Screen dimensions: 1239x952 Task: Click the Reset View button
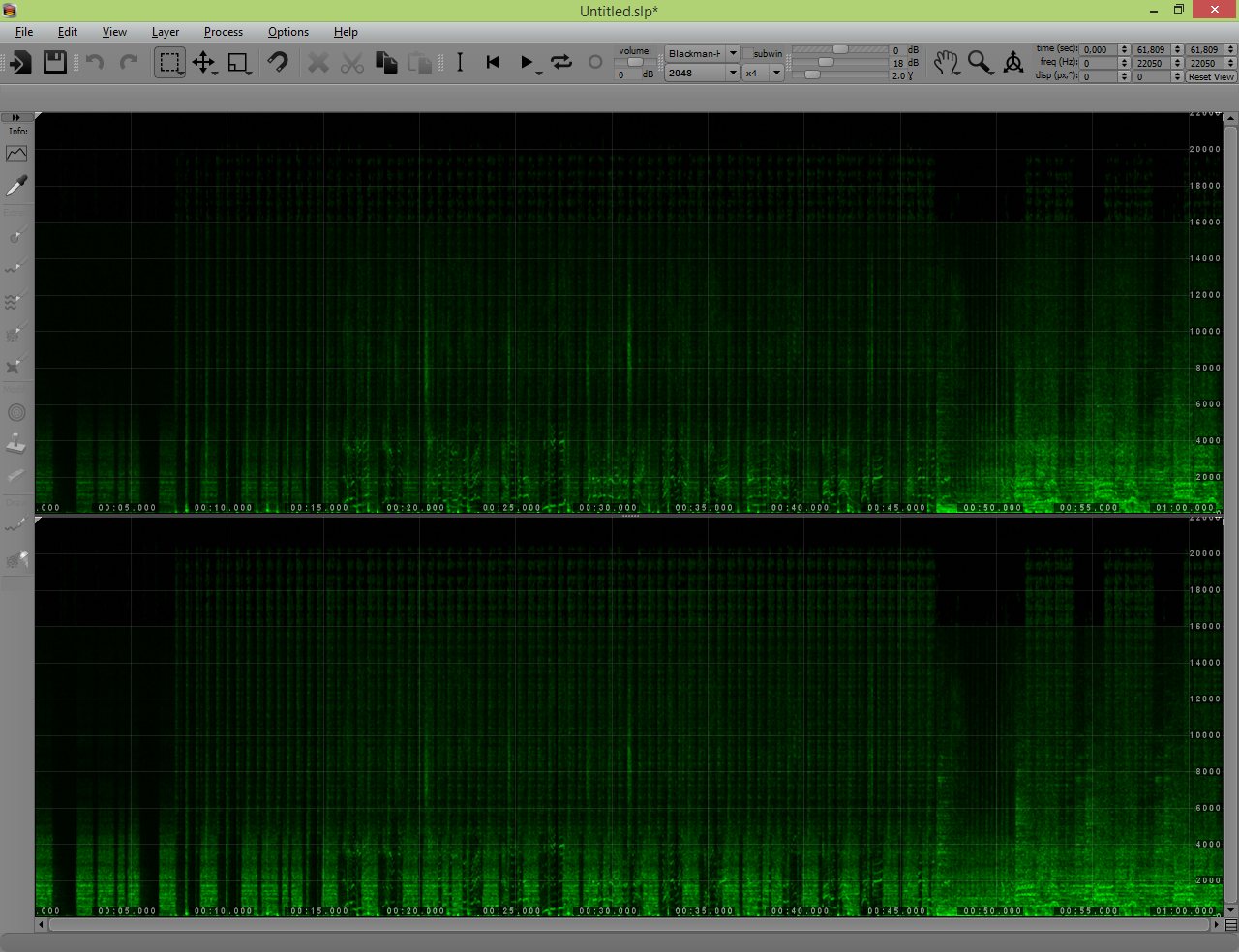pyautogui.click(x=1211, y=76)
